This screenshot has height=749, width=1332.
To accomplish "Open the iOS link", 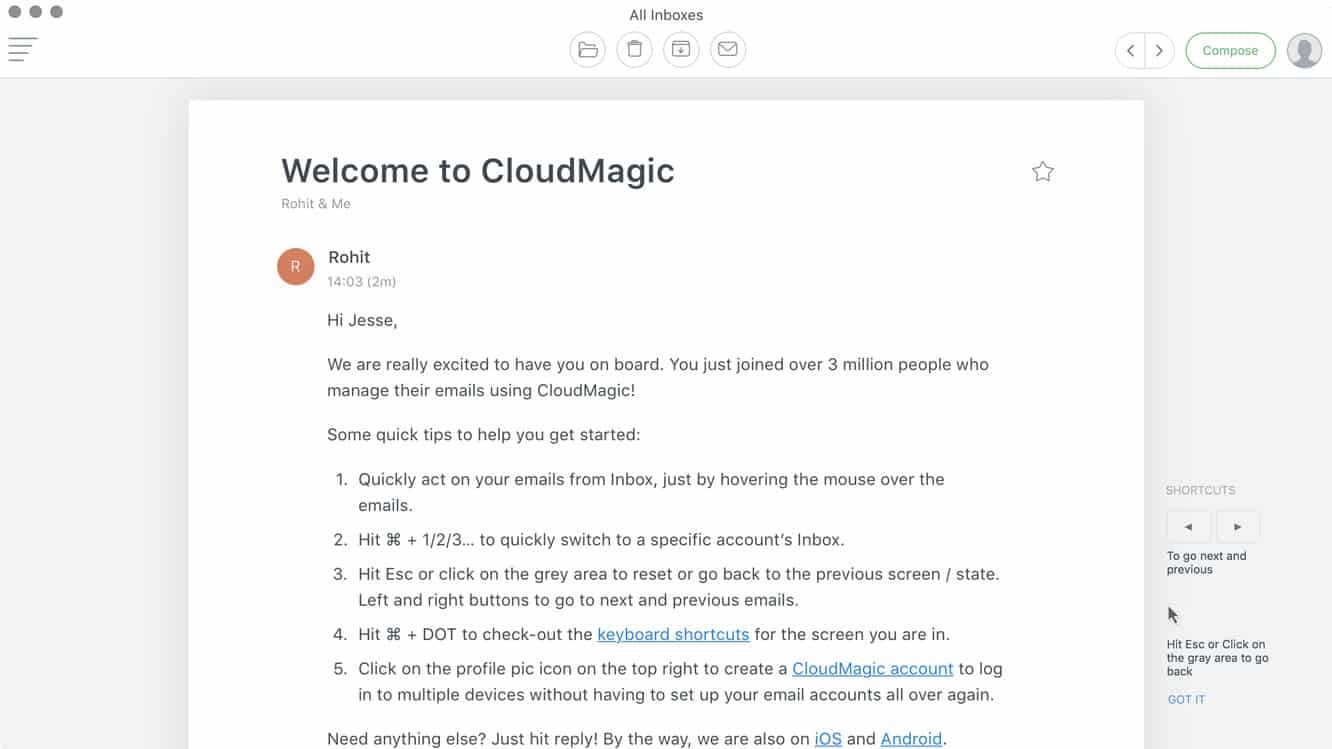I will pyautogui.click(x=828, y=739).
